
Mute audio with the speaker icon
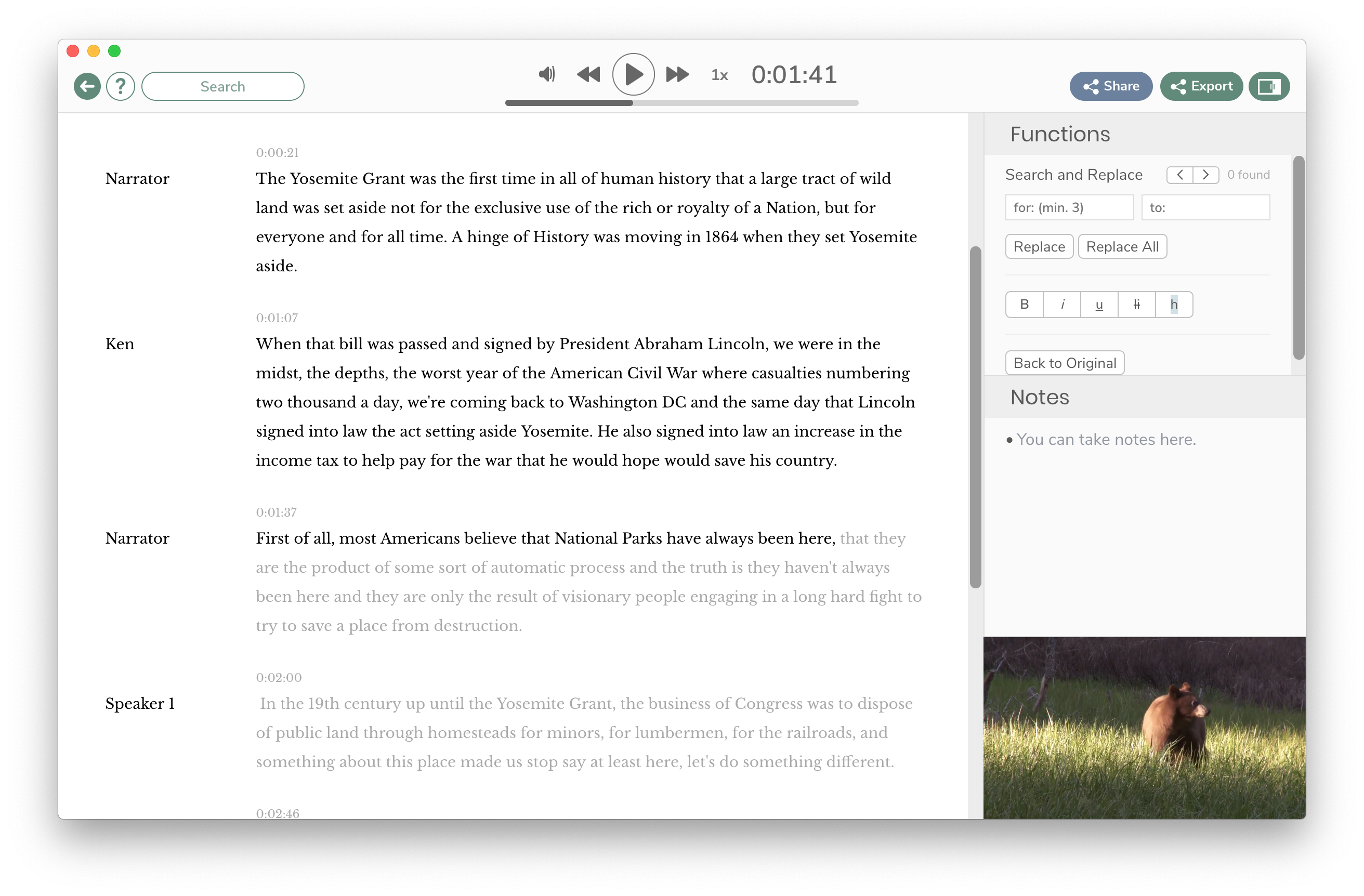[547, 74]
